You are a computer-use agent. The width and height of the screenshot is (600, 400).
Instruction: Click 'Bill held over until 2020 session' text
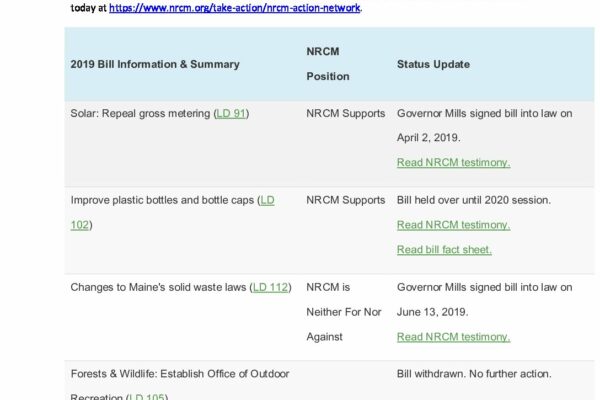pos(473,200)
